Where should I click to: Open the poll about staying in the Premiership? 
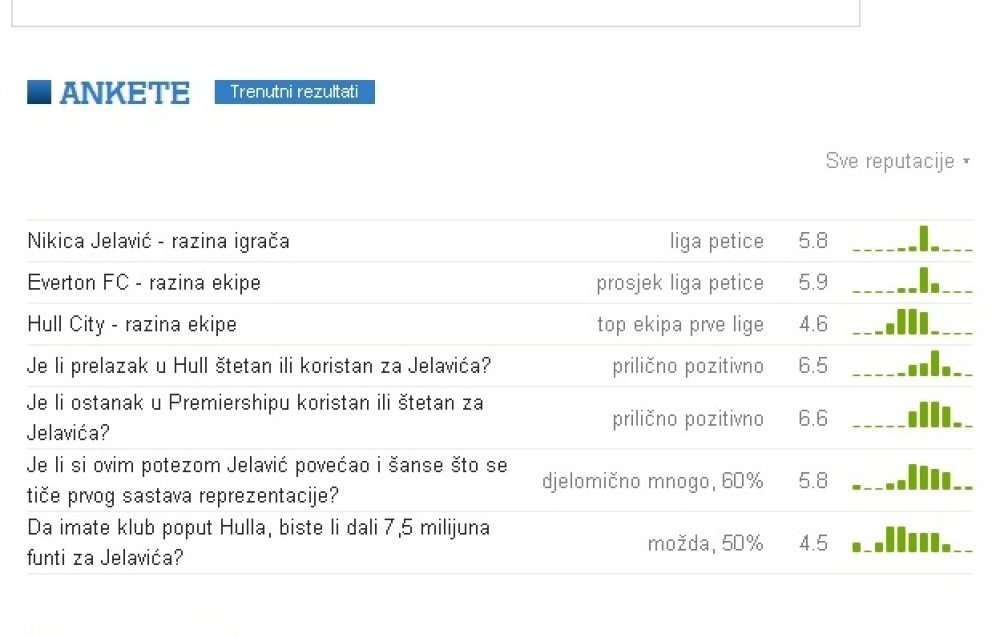[x=256, y=418]
